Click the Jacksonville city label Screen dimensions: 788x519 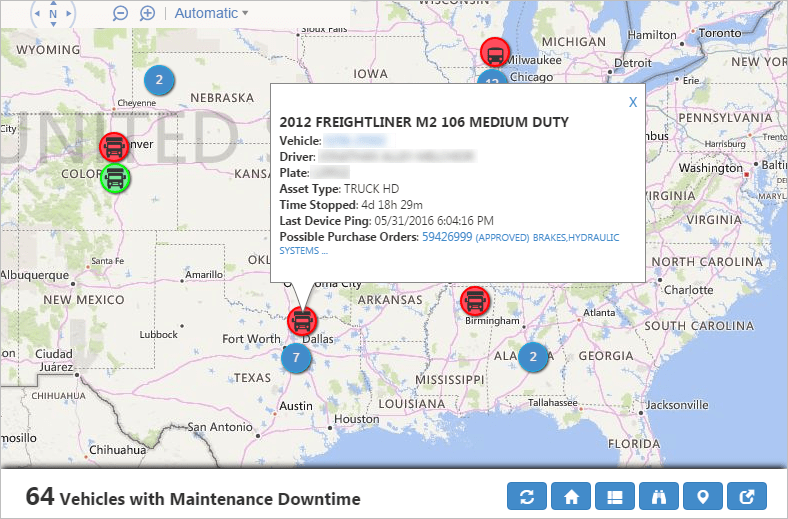coord(677,405)
